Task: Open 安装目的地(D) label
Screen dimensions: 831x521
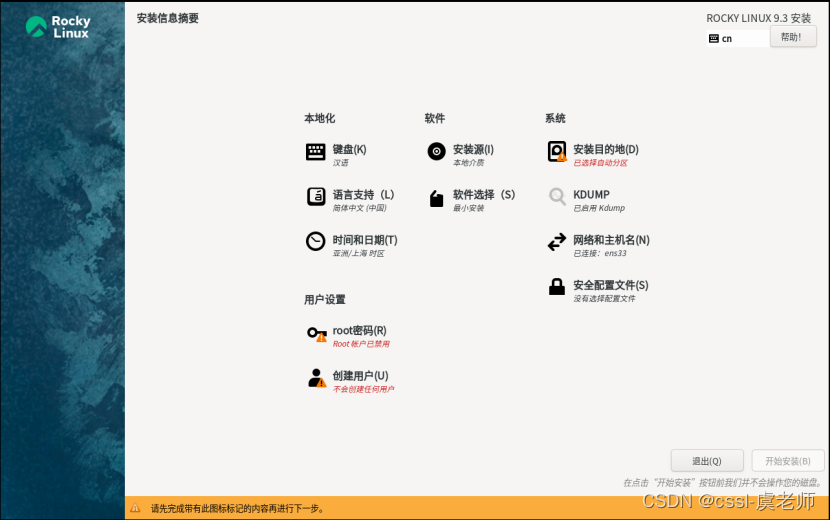Action: pyautogui.click(x=606, y=149)
